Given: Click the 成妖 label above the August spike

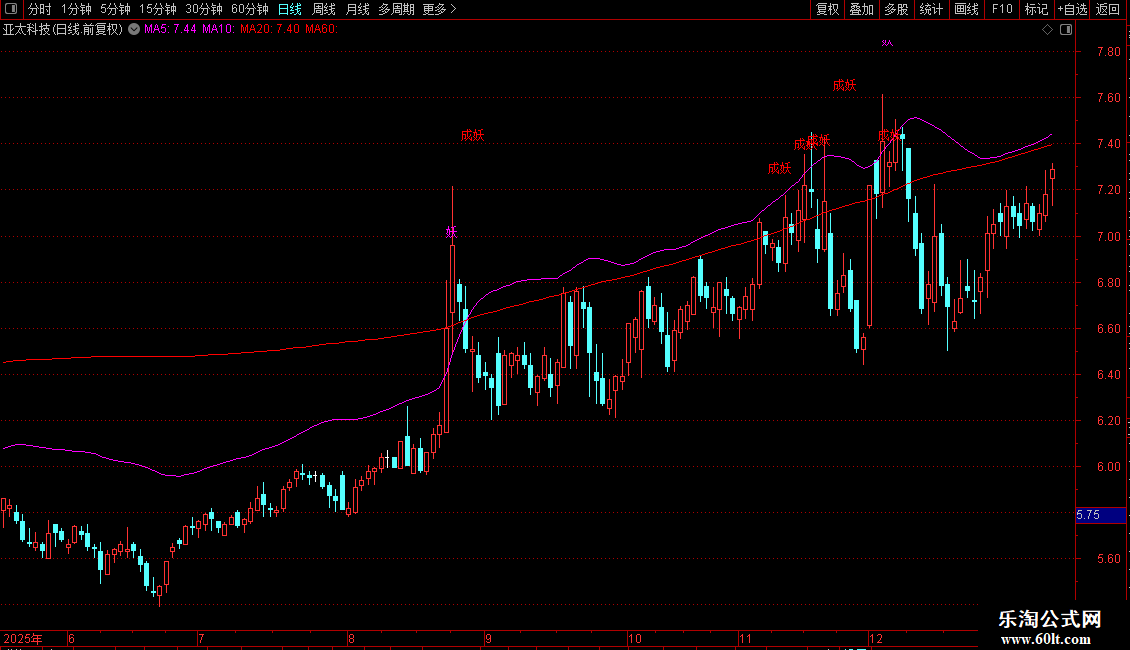Looking at the screenshot, I should tap(473, 135).
